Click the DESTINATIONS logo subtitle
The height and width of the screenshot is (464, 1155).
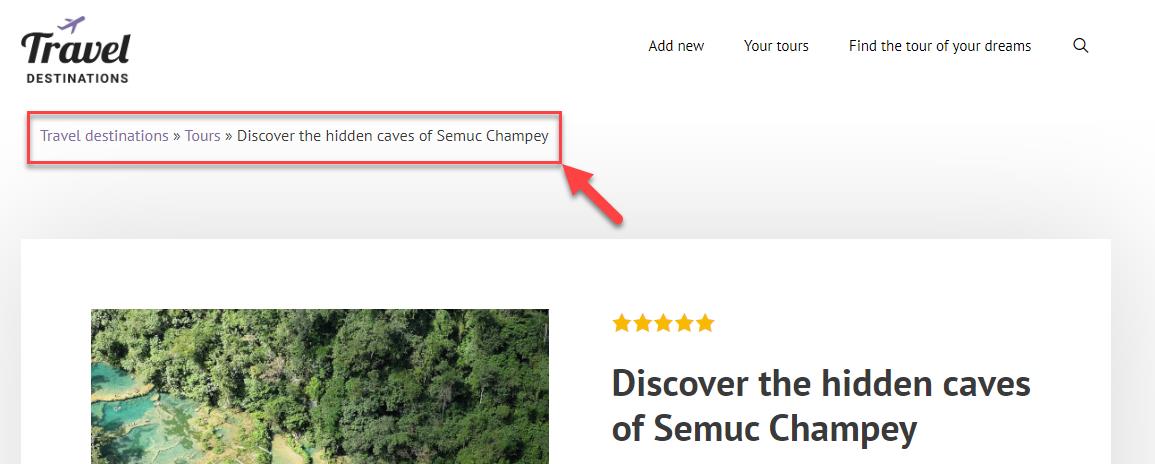click(x=77, y=78)
